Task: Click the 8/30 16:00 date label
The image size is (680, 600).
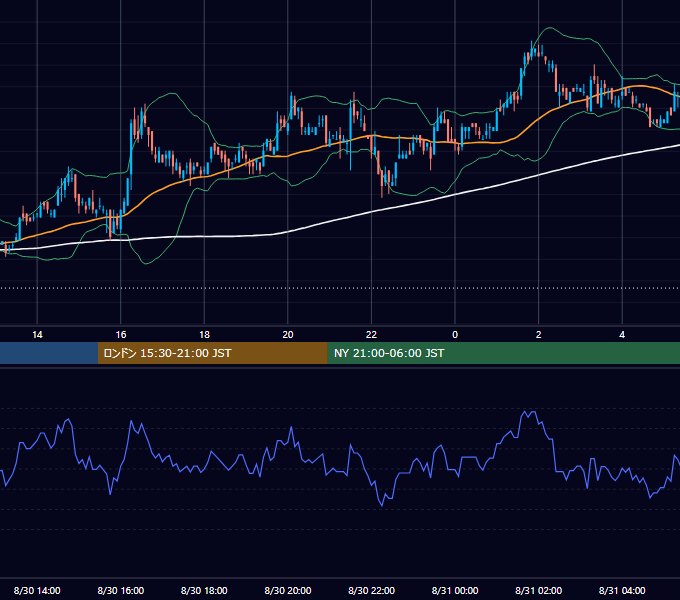Action: [121, 590]
